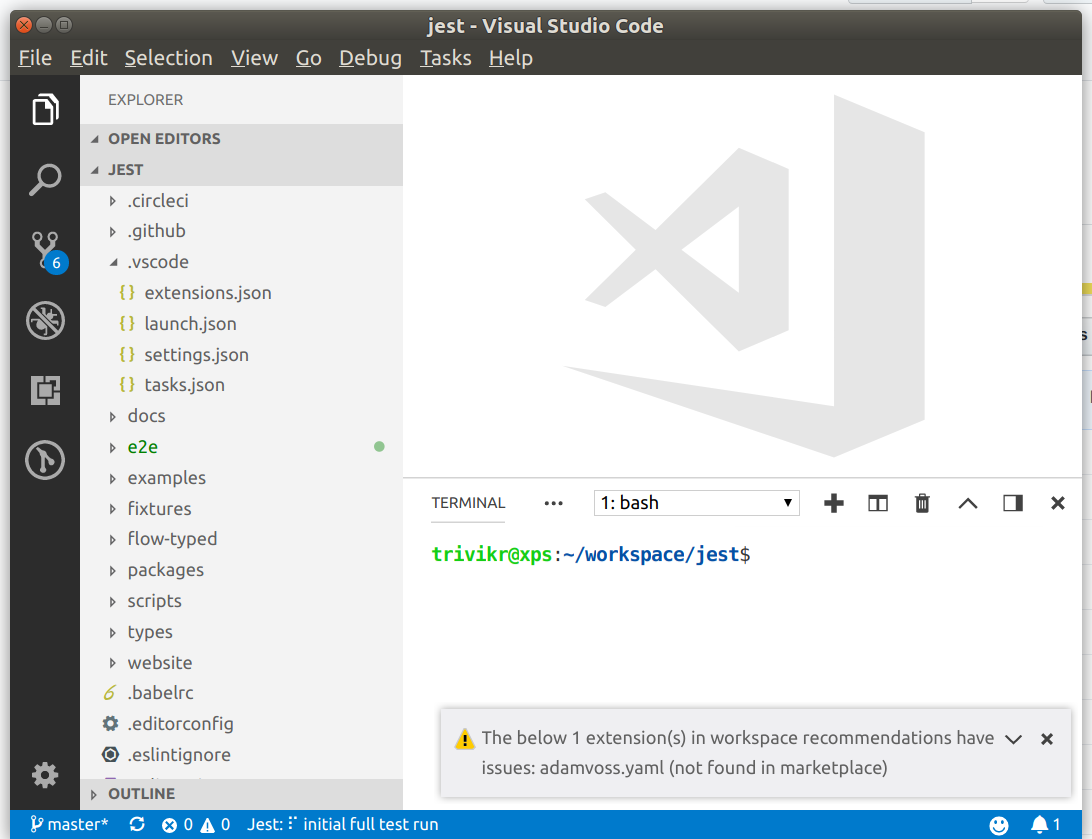Create a new terminal with plus icon
The image size is (1092, 839).
click(834, 503)
